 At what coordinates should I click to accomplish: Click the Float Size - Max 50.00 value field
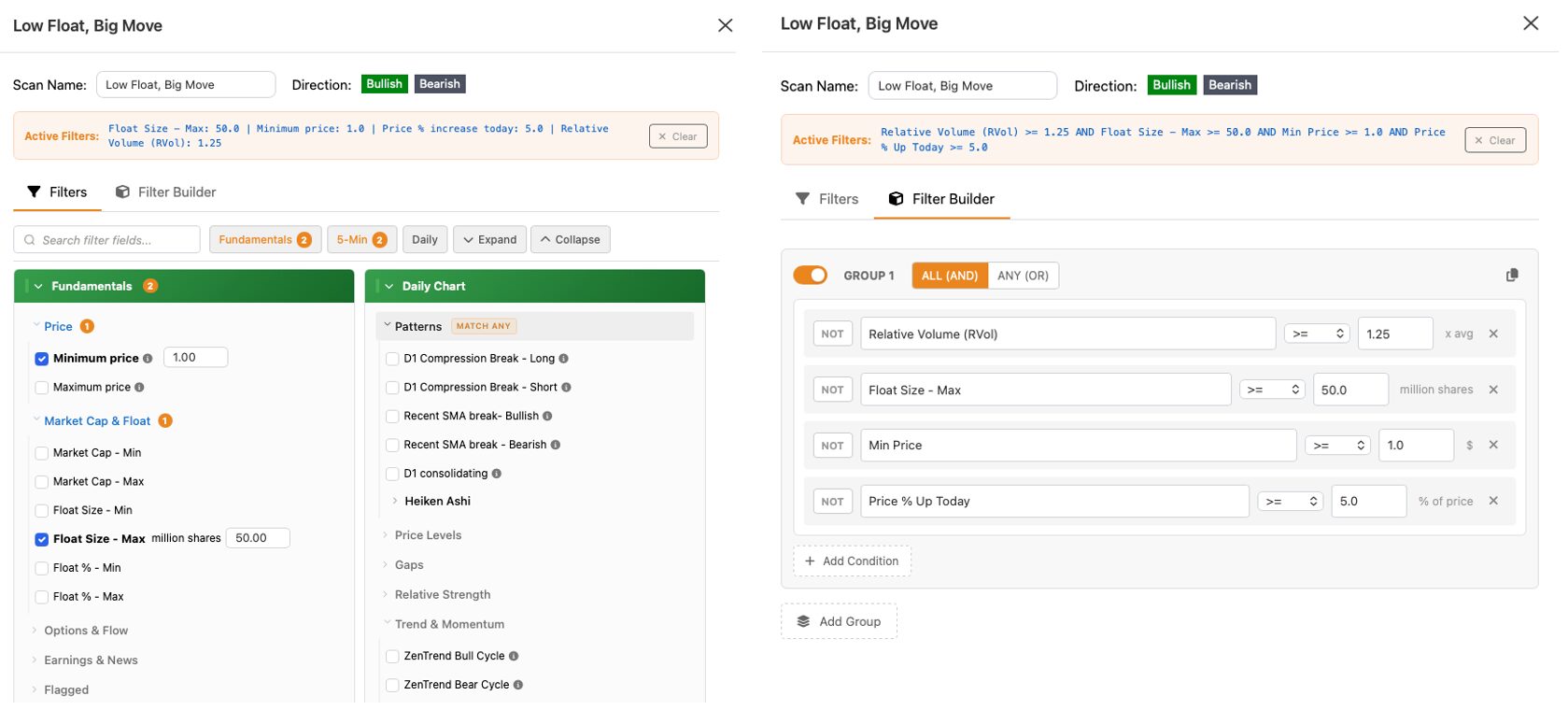258,538
